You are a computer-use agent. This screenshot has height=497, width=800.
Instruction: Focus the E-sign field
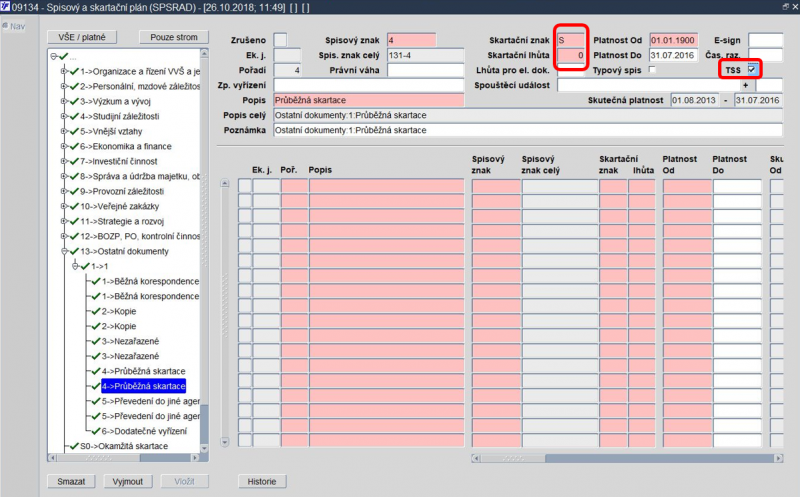[x=765, y=40]
